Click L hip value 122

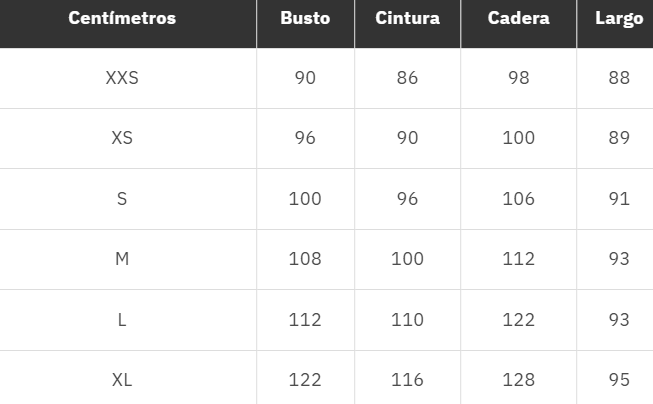coord(518,320)
